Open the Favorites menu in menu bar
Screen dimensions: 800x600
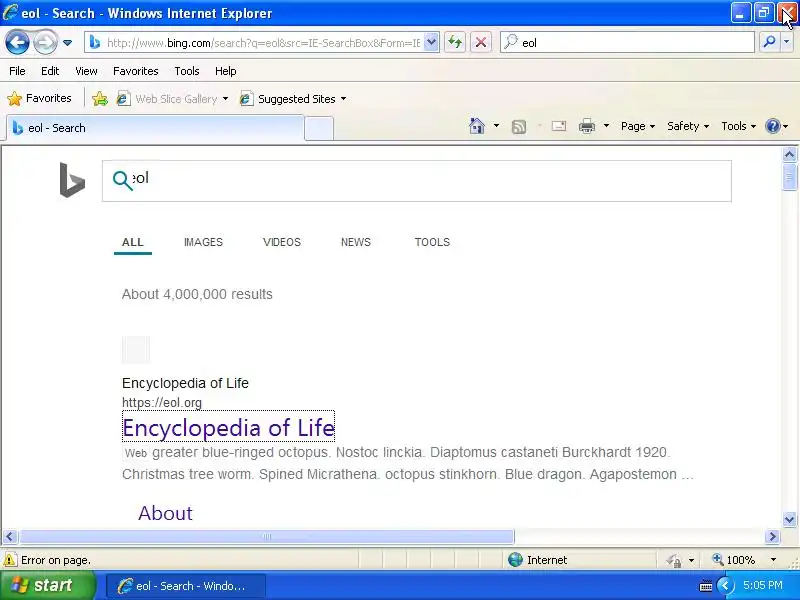[x=136, y=71]
